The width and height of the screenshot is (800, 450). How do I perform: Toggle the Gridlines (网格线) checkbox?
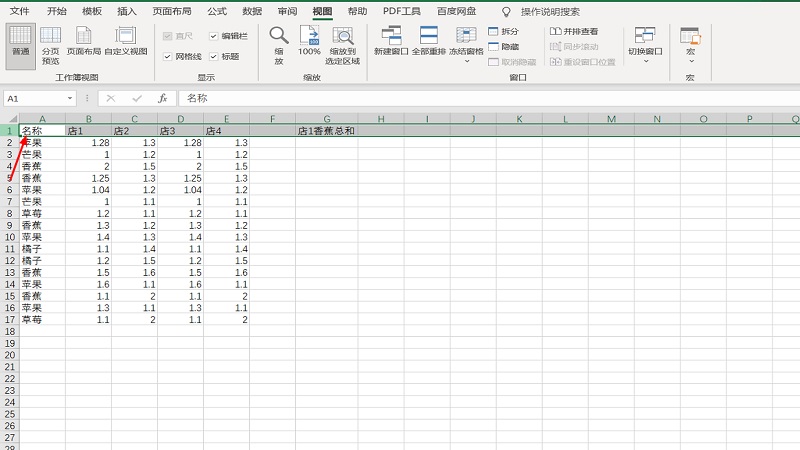[167, 56]
